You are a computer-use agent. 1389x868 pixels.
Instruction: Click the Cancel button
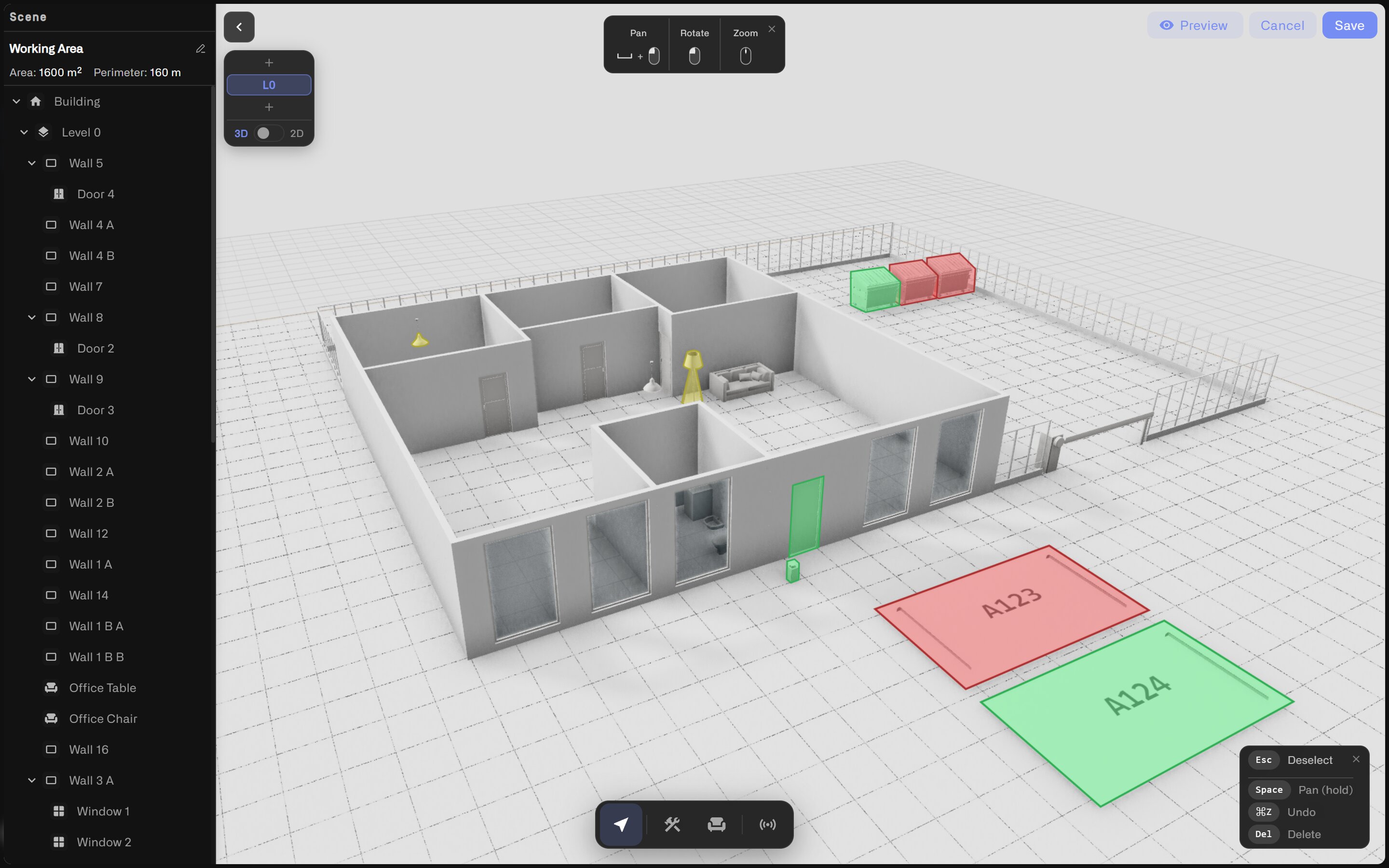click(1282, 25)
